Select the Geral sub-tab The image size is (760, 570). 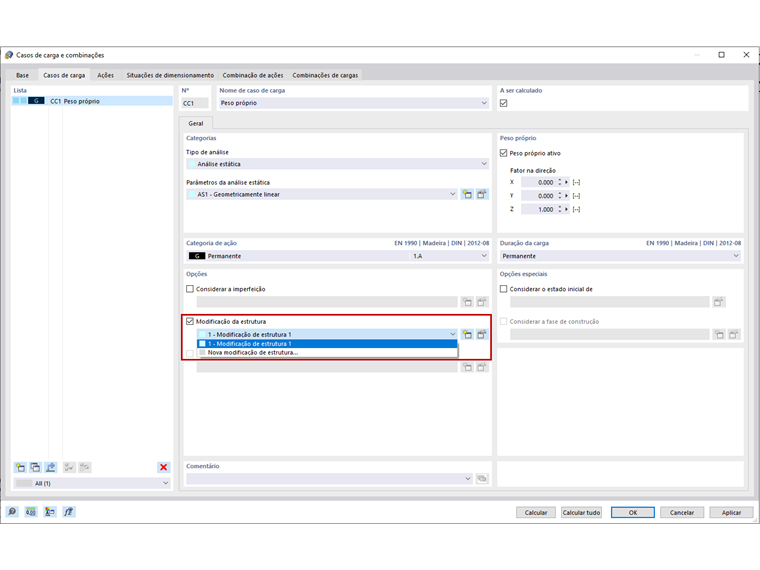click(196, 124)
